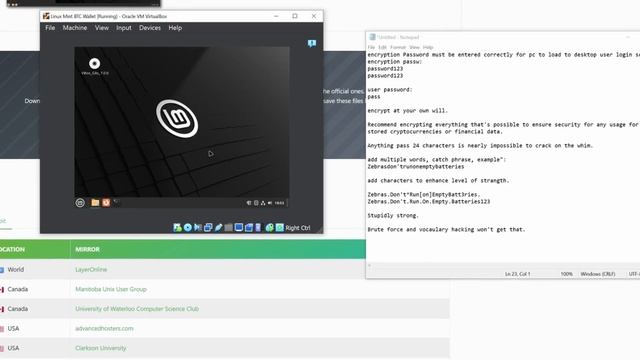Image resolution: width=640 pixels, height=360 pixels.
Task: Open Notepad Format menu
Action: pos(398,47)
